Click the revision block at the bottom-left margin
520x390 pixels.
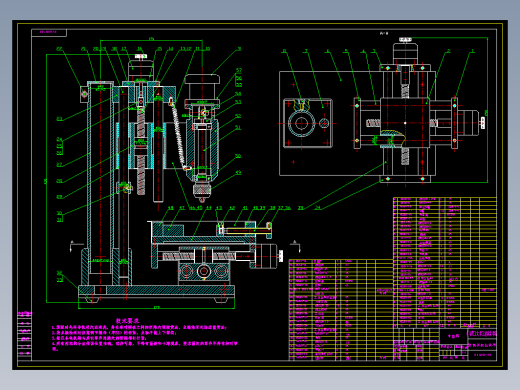25,336
